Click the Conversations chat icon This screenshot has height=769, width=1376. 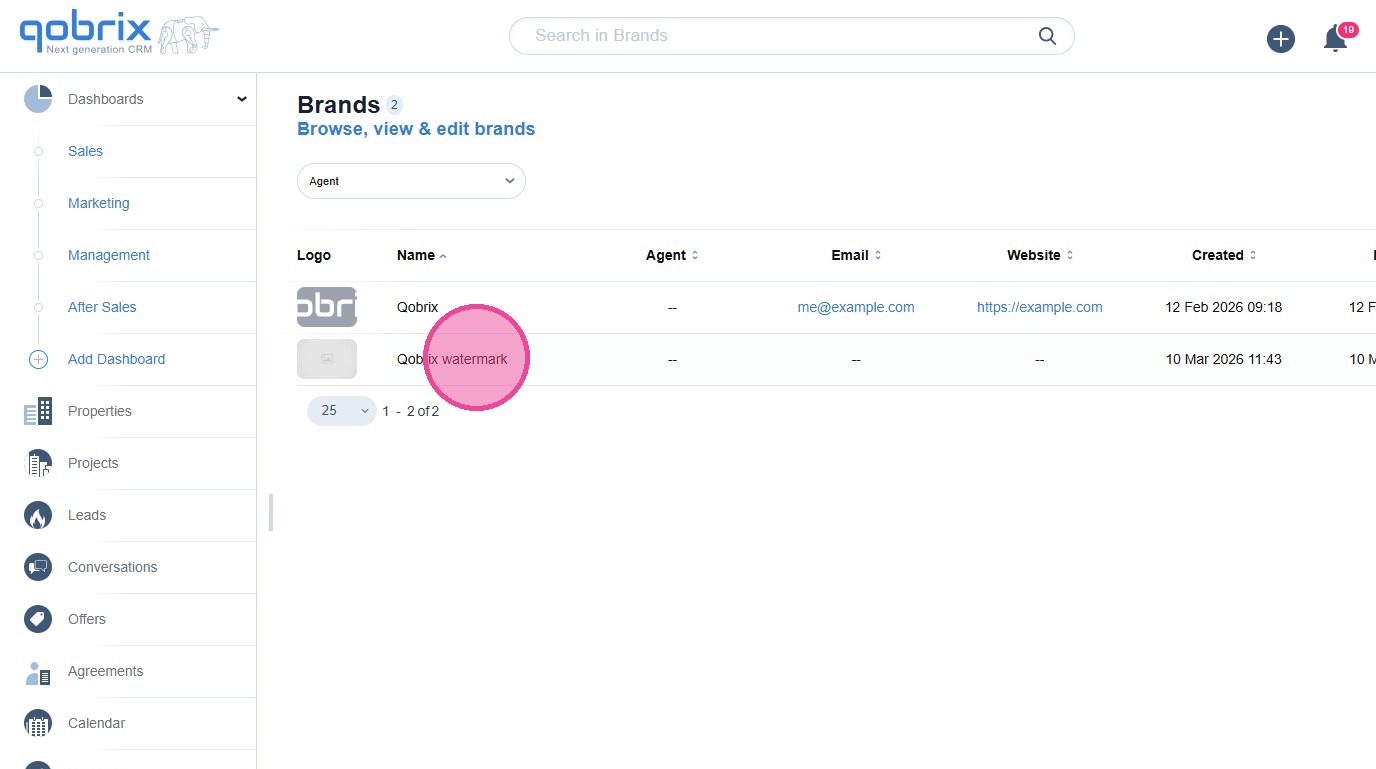(x=38, y=567)
